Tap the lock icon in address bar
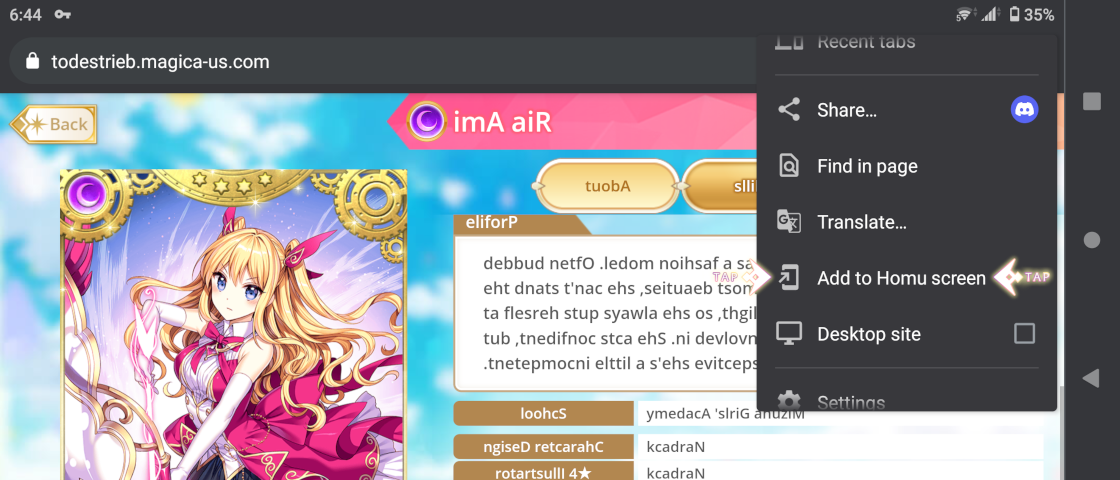Image resolution: width=1120 pixels, height=480 pixels. (x=31, y=61)
